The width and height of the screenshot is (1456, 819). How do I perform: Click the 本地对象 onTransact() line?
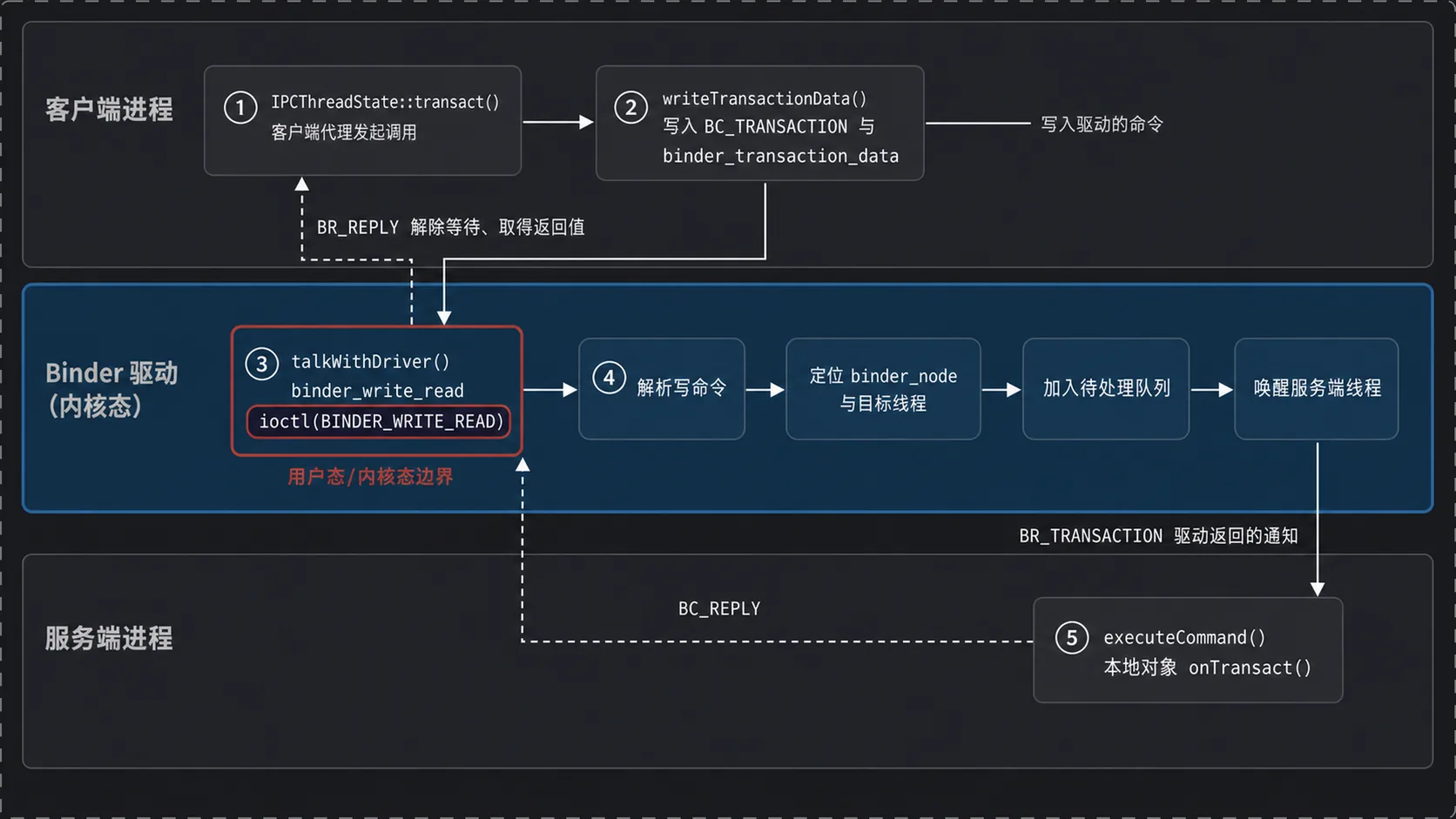[x=1207, y=668]
